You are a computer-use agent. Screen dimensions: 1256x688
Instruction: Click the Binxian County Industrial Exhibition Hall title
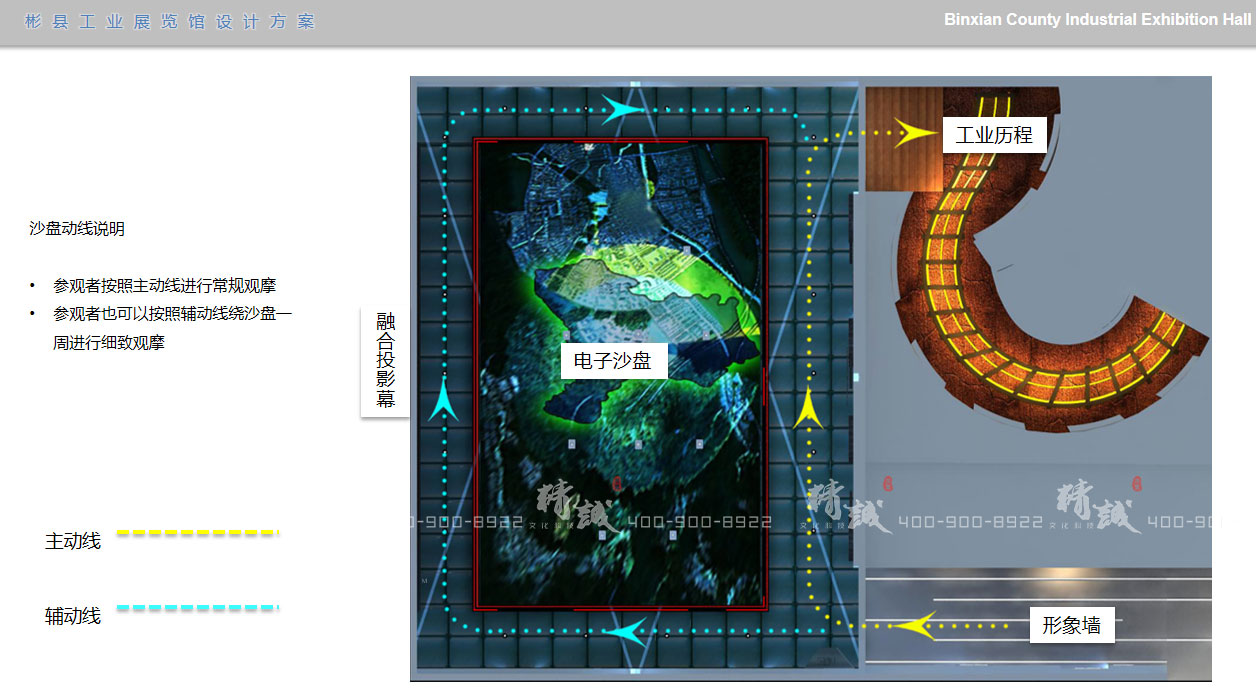tap(1097, 20)
